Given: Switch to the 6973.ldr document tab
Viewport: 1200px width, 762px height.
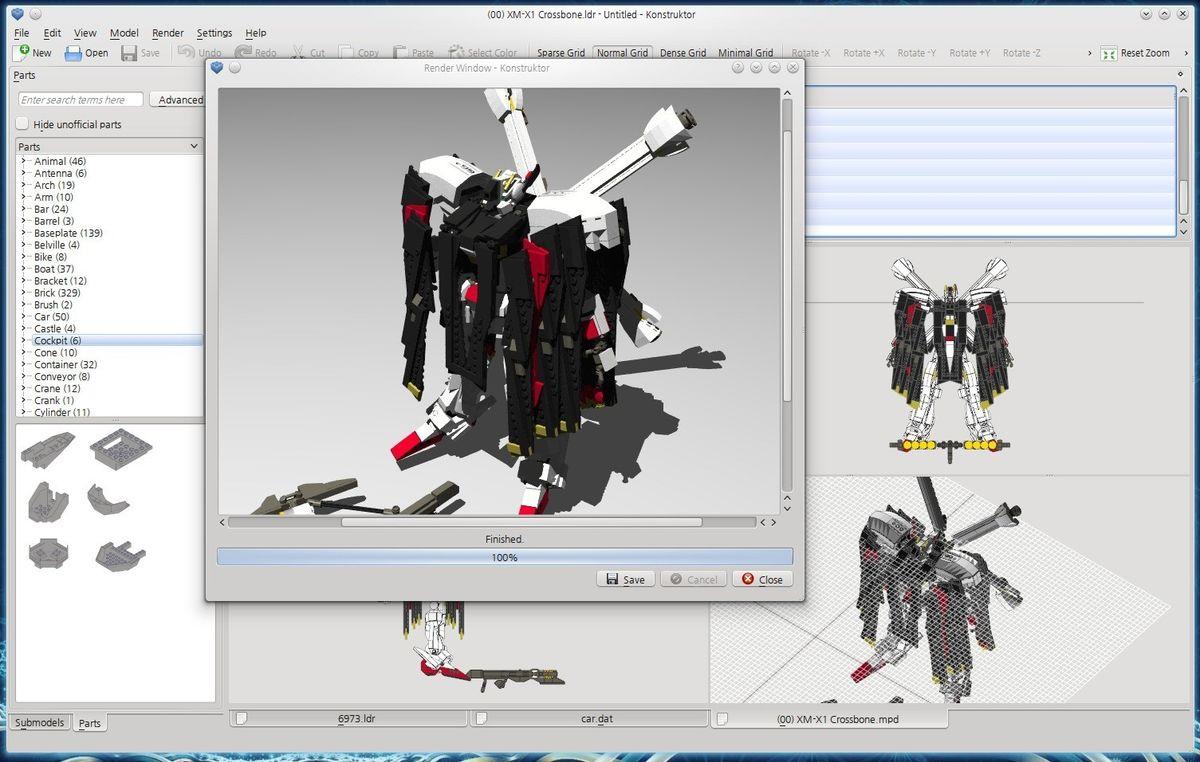Looking at the screenshot, I should point(349,718).
